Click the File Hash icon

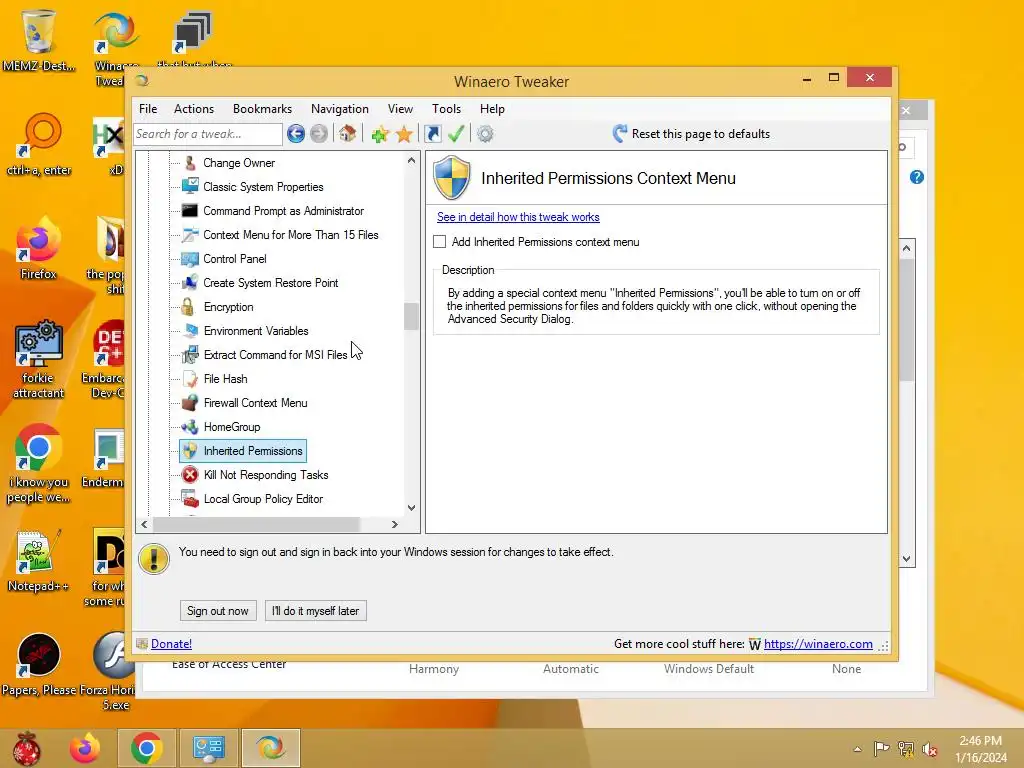point(190,379)
